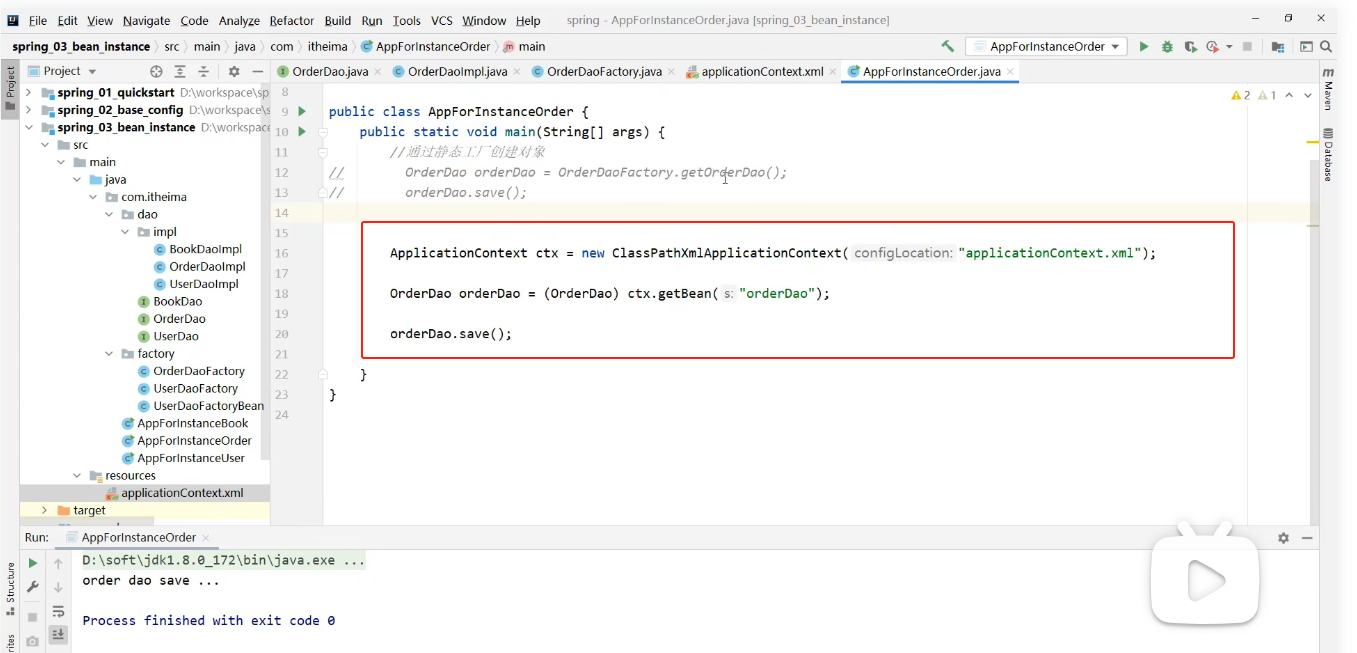This screenshot has height=653, width=1357.
Task: Toggle soft-wrap in Run console
Action: click(58, 612)
